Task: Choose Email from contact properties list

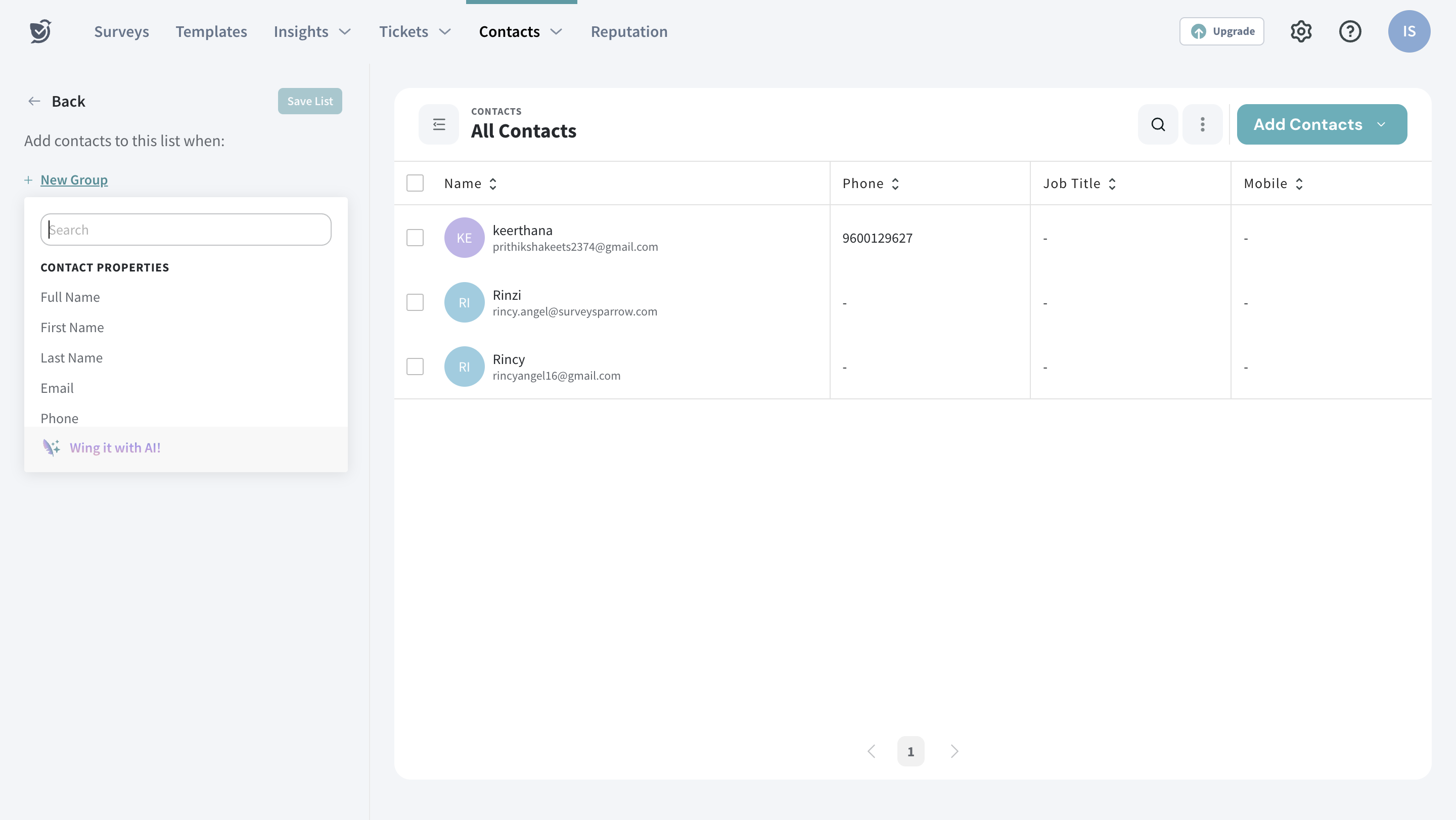Action: 57,388
